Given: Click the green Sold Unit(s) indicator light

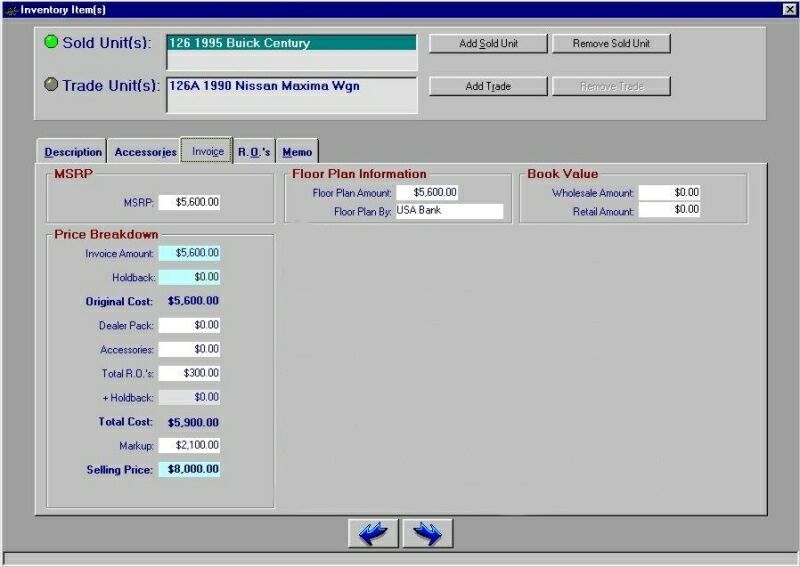Looking at the screenshot, I should (x=51, y=42).
